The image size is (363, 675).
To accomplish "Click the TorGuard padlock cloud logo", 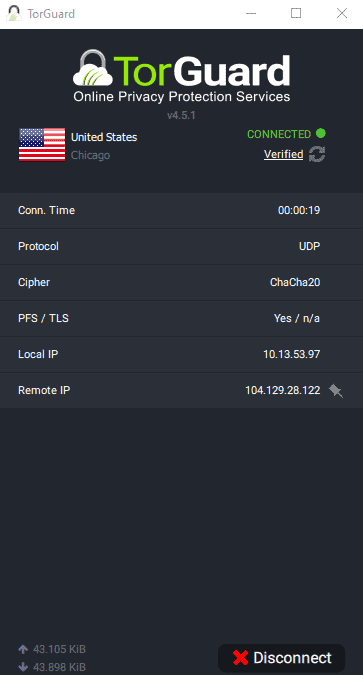I will 93,68.
